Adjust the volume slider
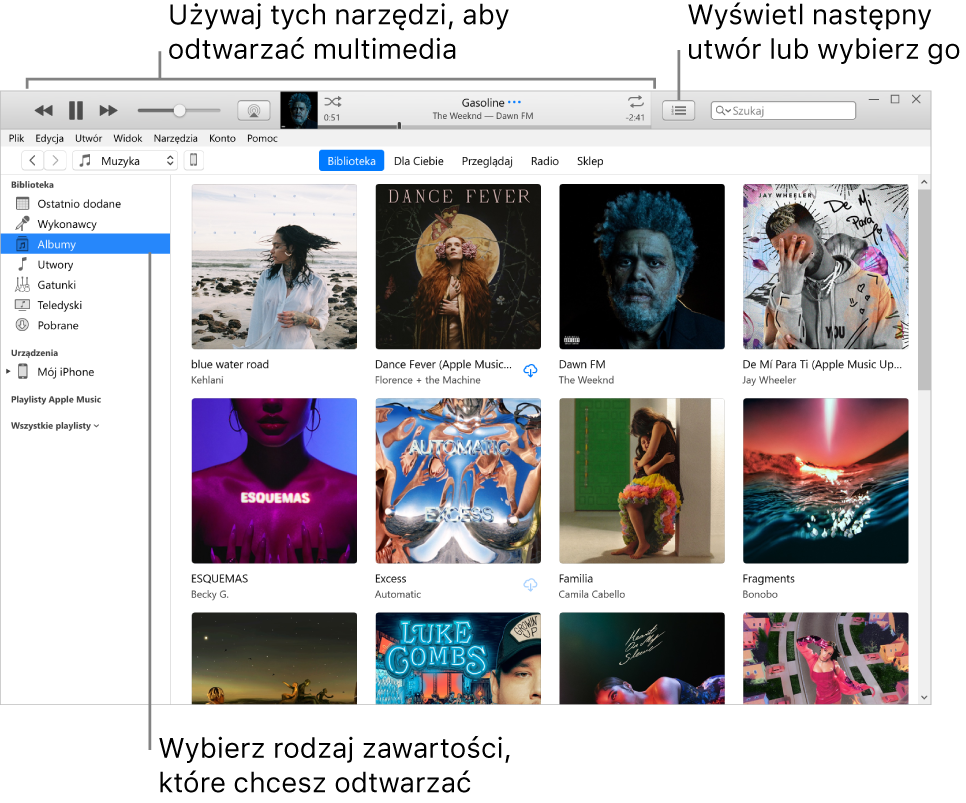 click(180, 110)
